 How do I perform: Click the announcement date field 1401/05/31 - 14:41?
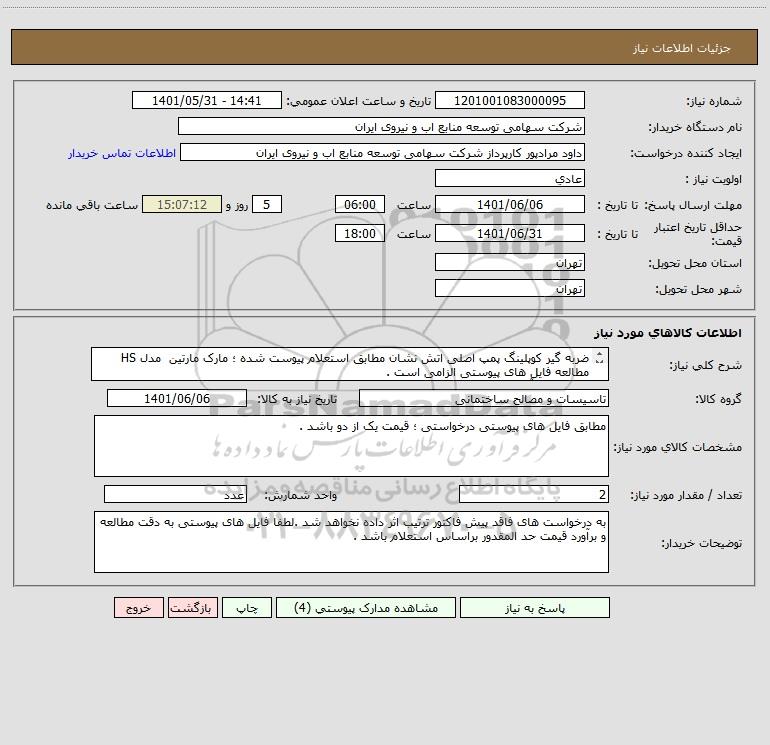[x=207, y=100]
